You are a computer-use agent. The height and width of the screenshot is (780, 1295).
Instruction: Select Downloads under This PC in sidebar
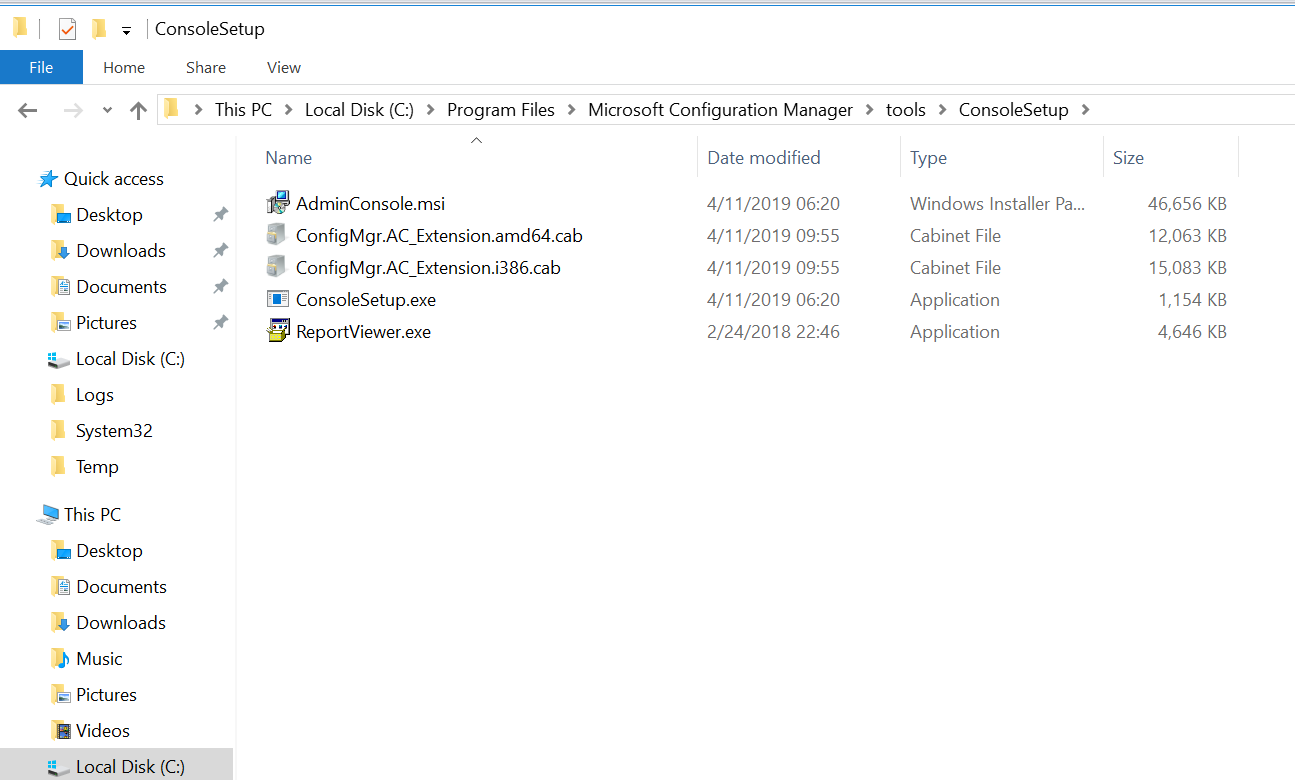click(x=121, y=623)
